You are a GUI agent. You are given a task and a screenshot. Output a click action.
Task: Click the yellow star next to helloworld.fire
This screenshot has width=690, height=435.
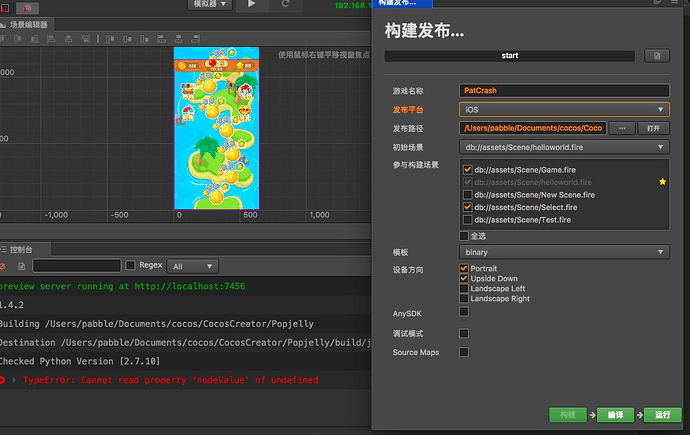pyautogui.click(x=661, y=182)
